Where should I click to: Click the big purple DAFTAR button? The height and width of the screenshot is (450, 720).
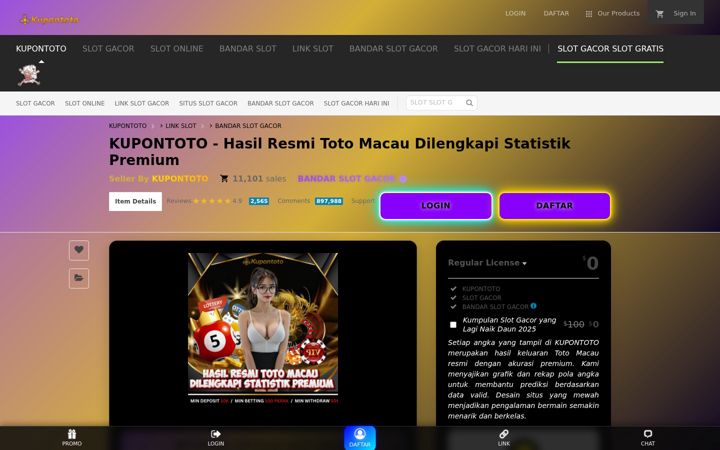coord(555,206)
